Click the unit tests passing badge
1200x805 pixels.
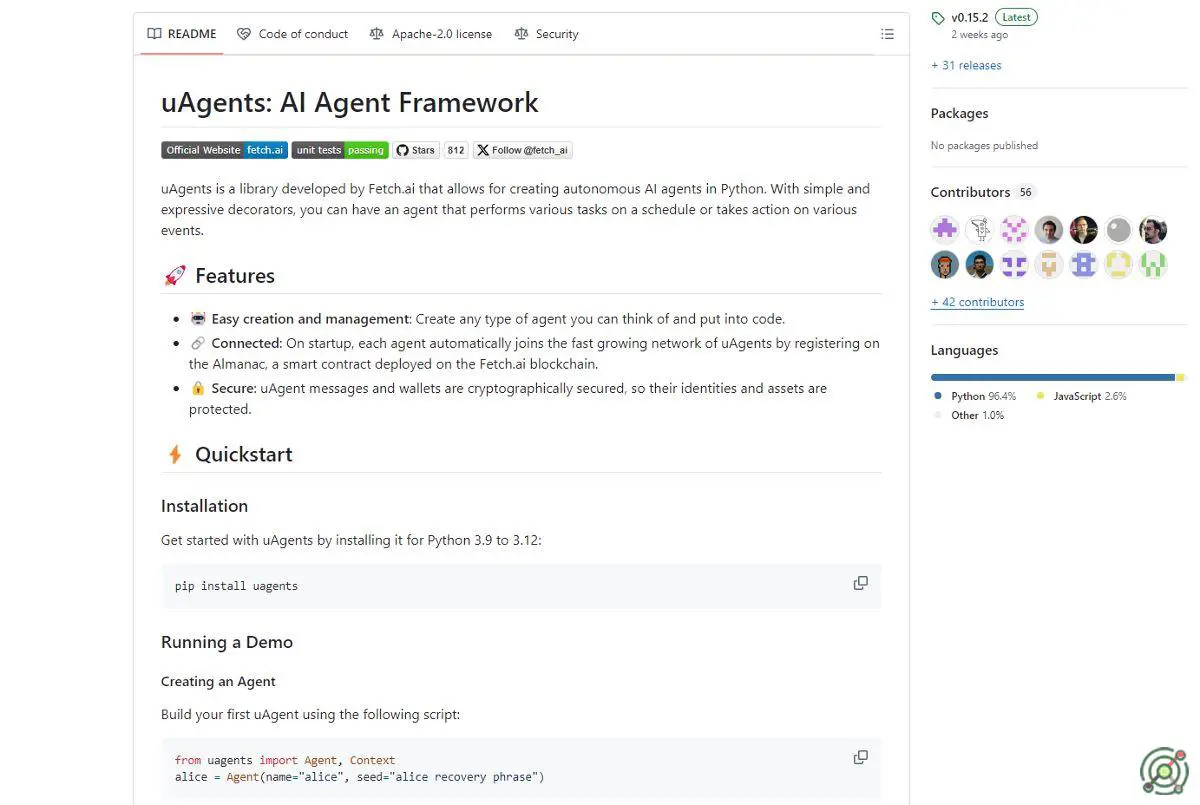tap(340, 150)
